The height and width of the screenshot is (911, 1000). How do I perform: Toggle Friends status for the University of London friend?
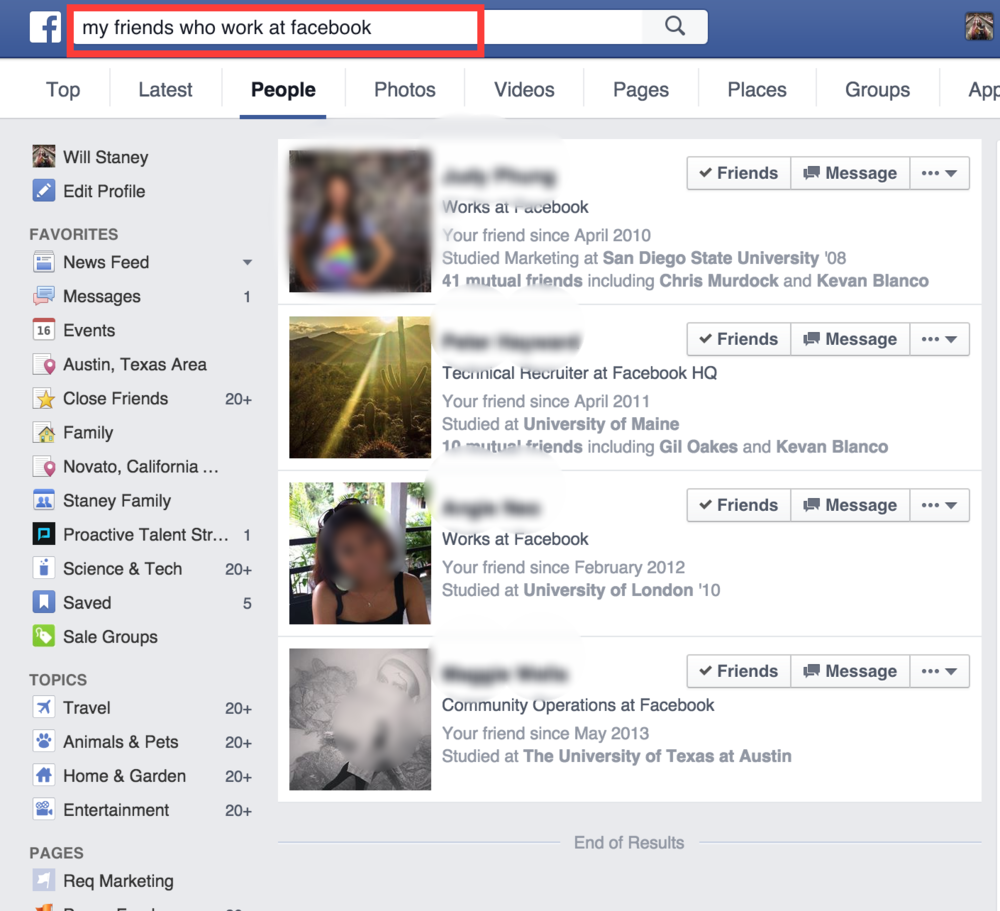tap(739, 505)
